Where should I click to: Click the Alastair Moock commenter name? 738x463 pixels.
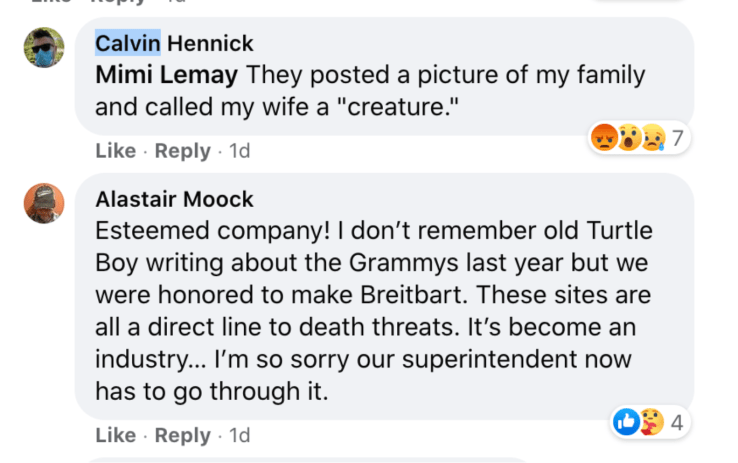pyautogui.click(x=174, y=199)
